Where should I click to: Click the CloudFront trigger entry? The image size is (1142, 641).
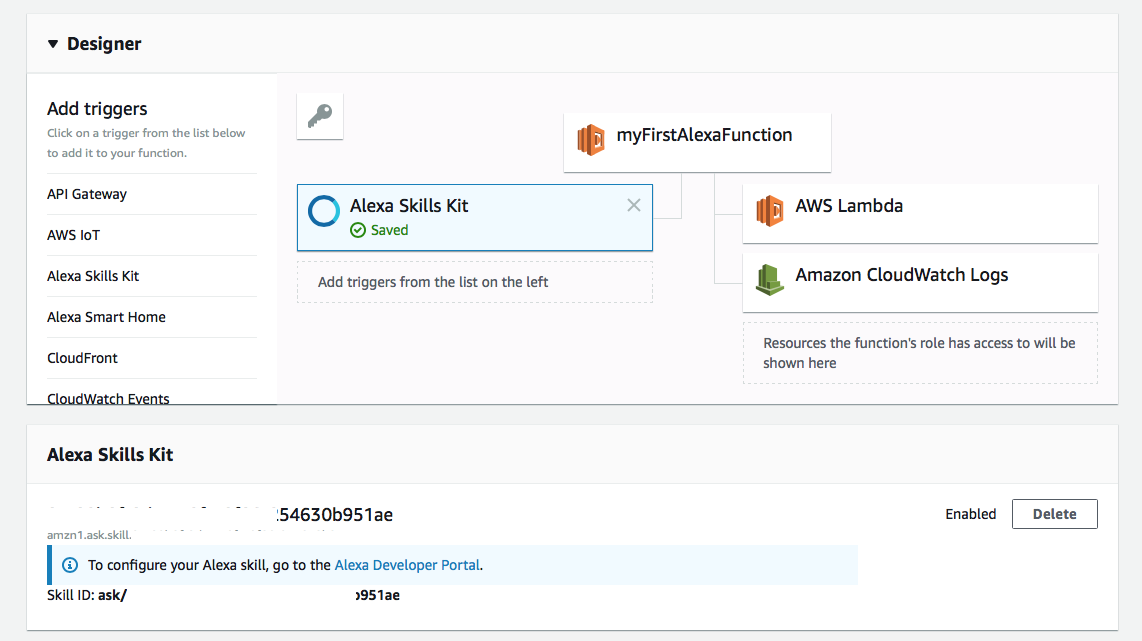click(82, 358)
